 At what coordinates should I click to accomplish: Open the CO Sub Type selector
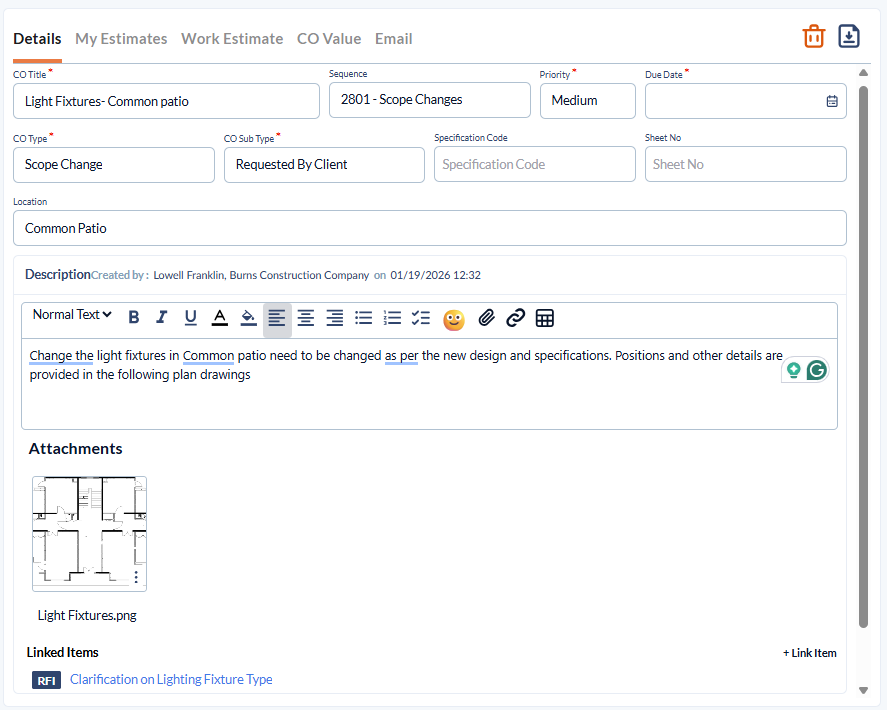(x=324, y=165)
